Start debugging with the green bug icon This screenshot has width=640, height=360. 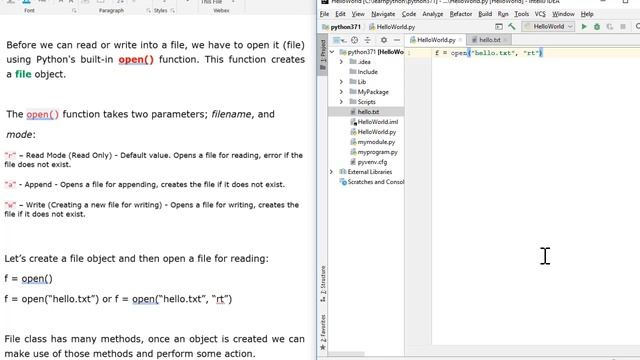[597, 27]
